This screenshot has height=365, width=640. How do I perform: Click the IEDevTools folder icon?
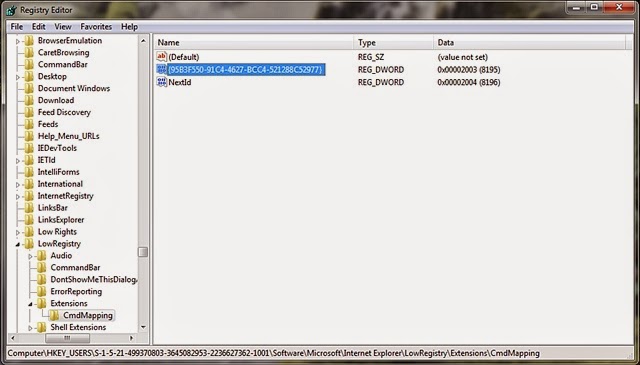[29, 148]
